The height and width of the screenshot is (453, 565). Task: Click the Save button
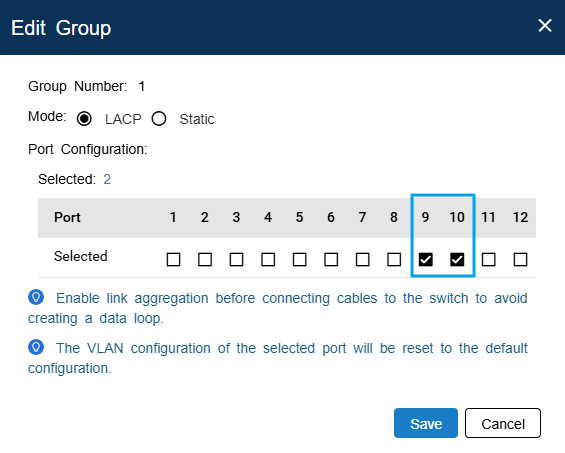coord(426,423)
